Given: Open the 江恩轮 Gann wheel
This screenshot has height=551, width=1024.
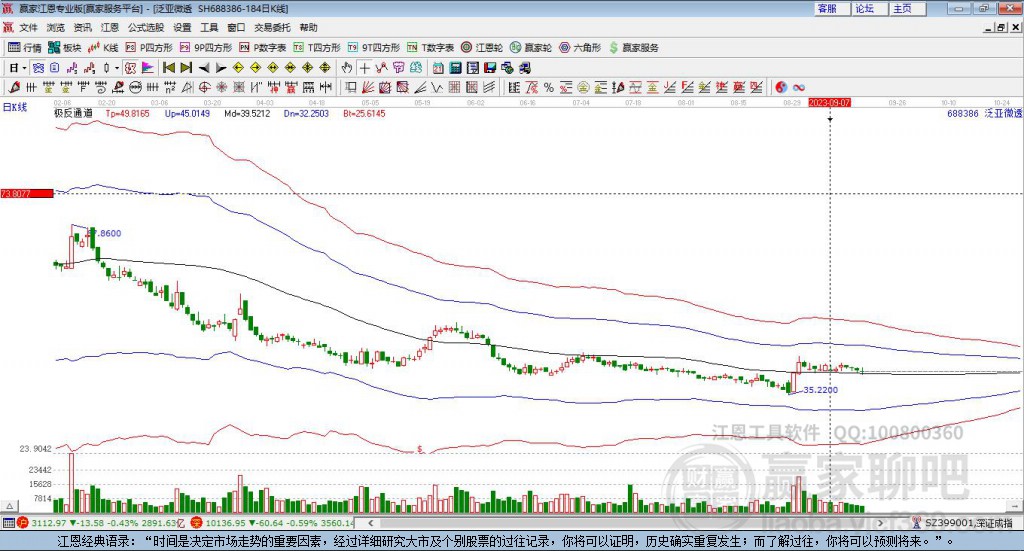Looking at the screenshot, I should [x=482, y=48].
